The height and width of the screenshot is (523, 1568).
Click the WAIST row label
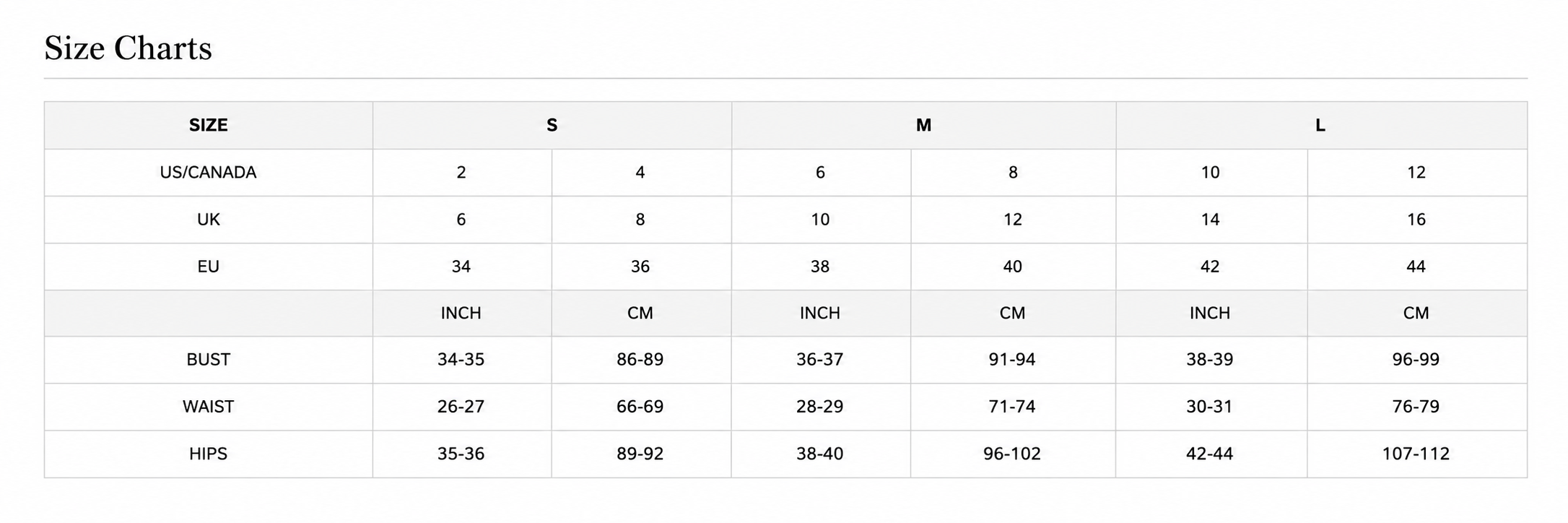point(209,407)
